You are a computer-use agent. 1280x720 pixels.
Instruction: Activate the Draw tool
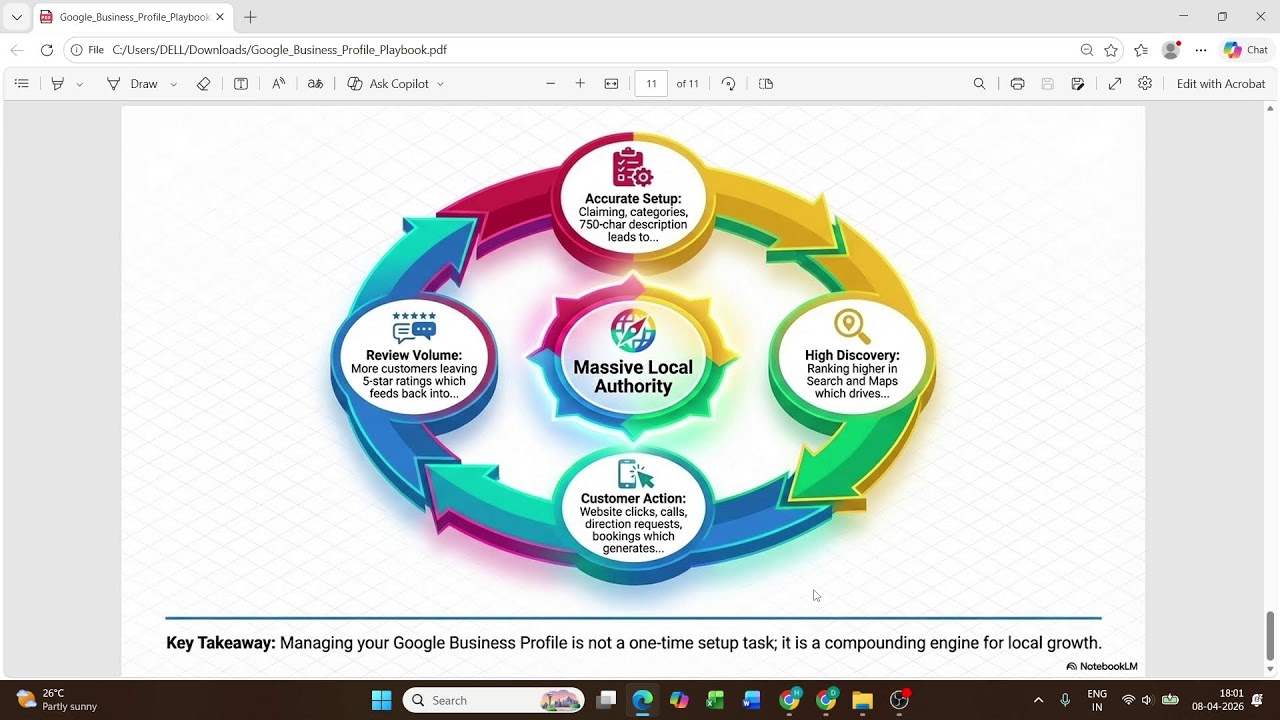[x=132, y=84]
